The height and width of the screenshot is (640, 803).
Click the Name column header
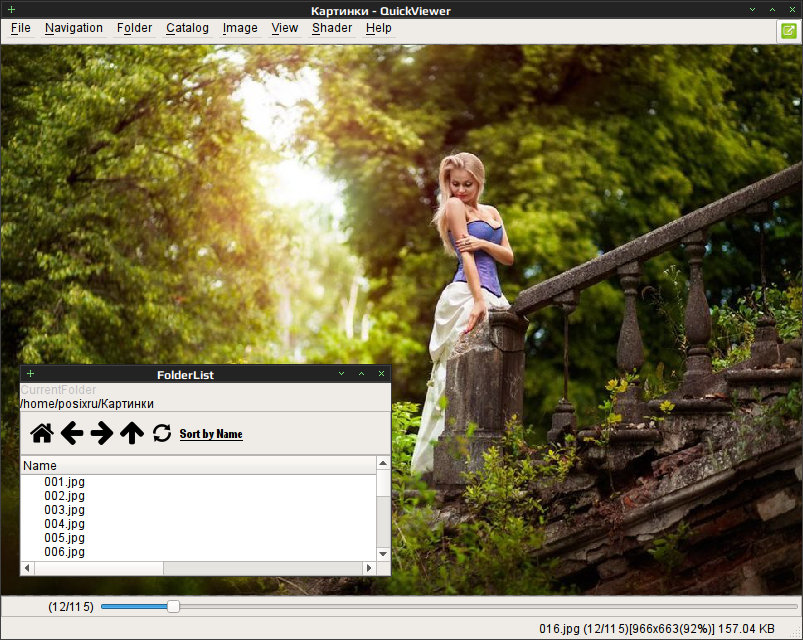198,465
